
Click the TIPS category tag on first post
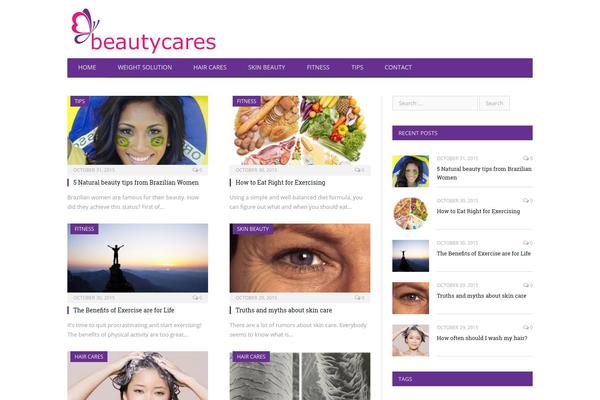coord(80,101)
